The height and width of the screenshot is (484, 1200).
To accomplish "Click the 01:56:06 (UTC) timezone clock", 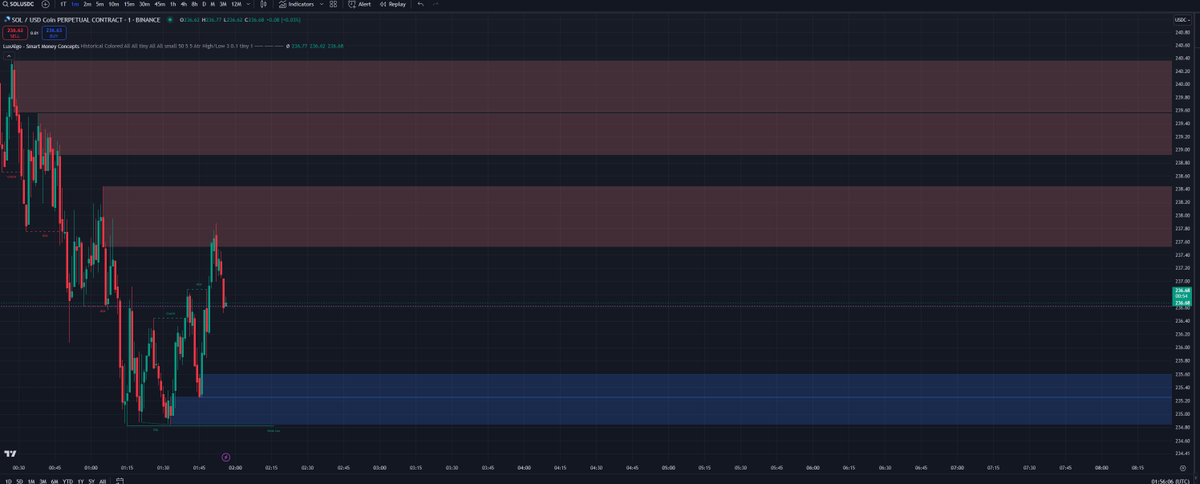I will tap(1172, 481).
